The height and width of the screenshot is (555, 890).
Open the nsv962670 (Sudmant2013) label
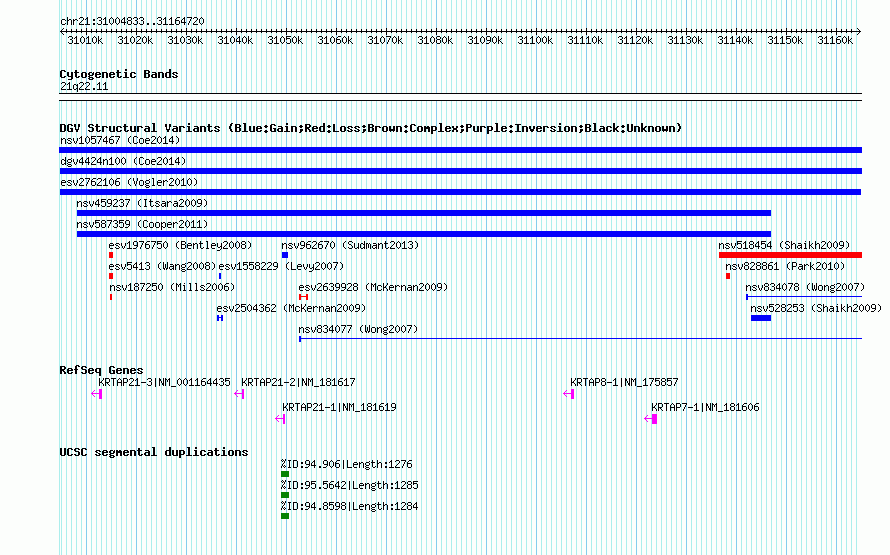click(x=350, y=245)
